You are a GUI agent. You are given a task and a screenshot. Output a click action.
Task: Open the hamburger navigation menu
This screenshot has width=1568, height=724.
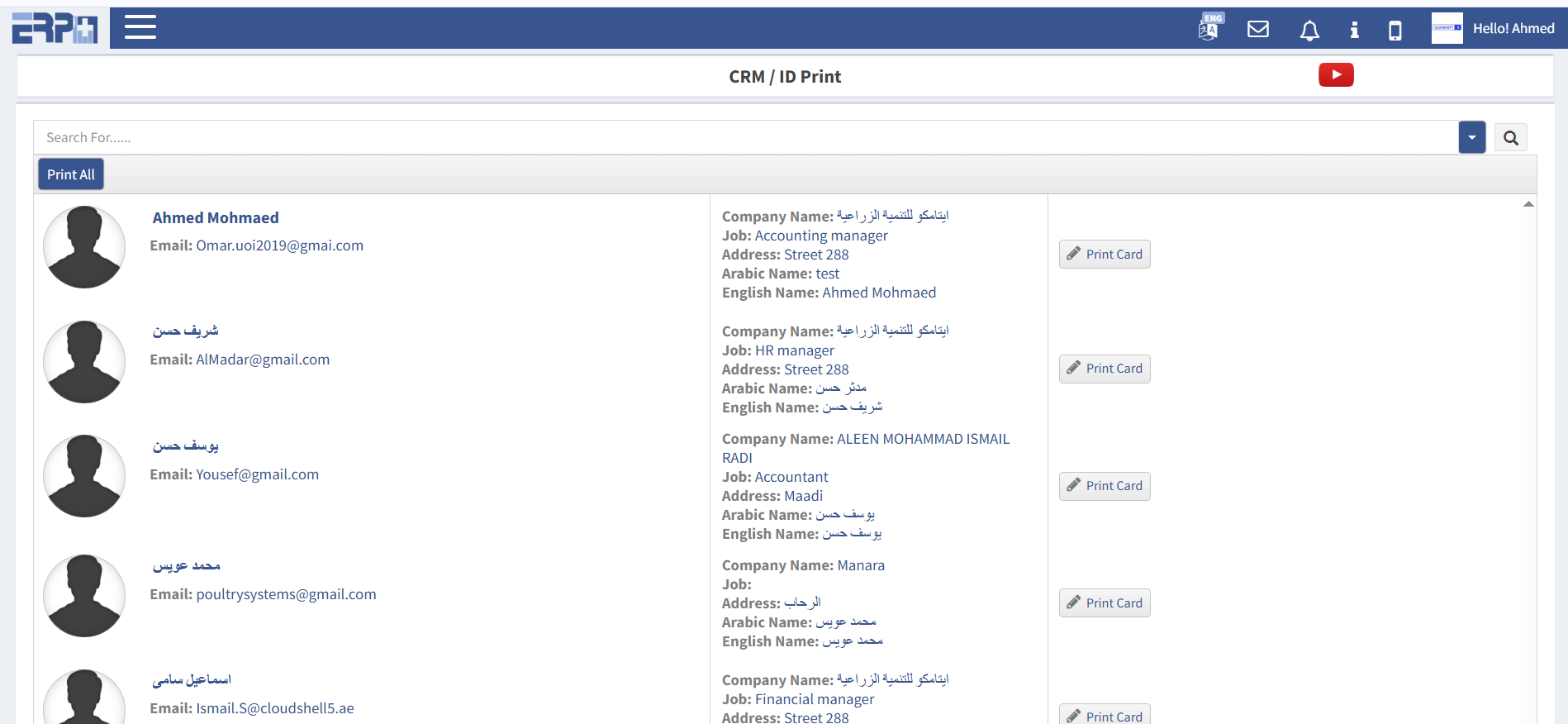point(140,27)
